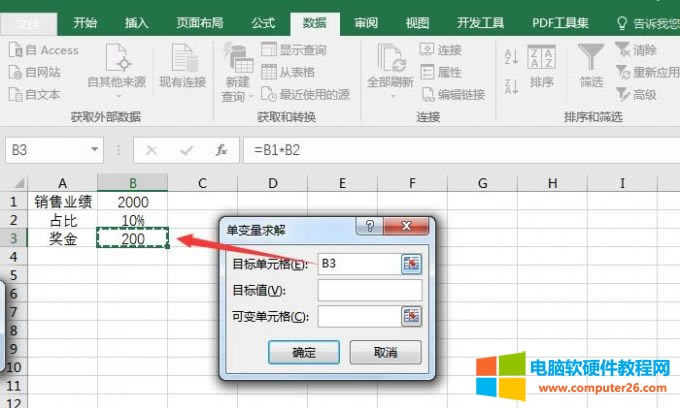Click the 从表格 query icon
Viewport: 680px width, 408px height.
point(269,72)
